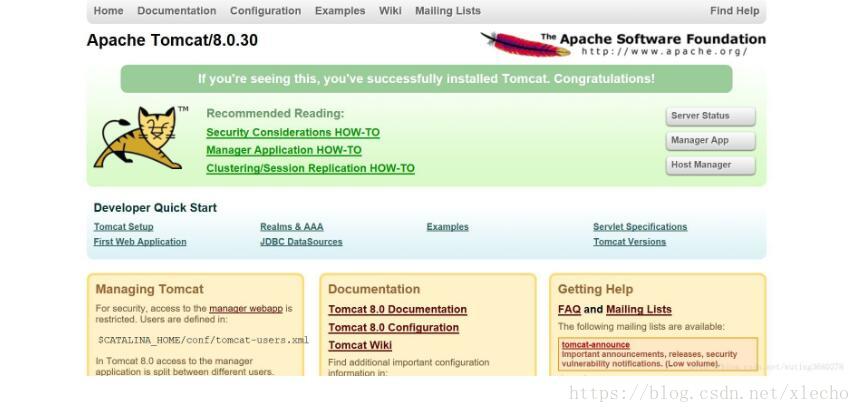Open the Tomcat Versions link

pos(630,242)
